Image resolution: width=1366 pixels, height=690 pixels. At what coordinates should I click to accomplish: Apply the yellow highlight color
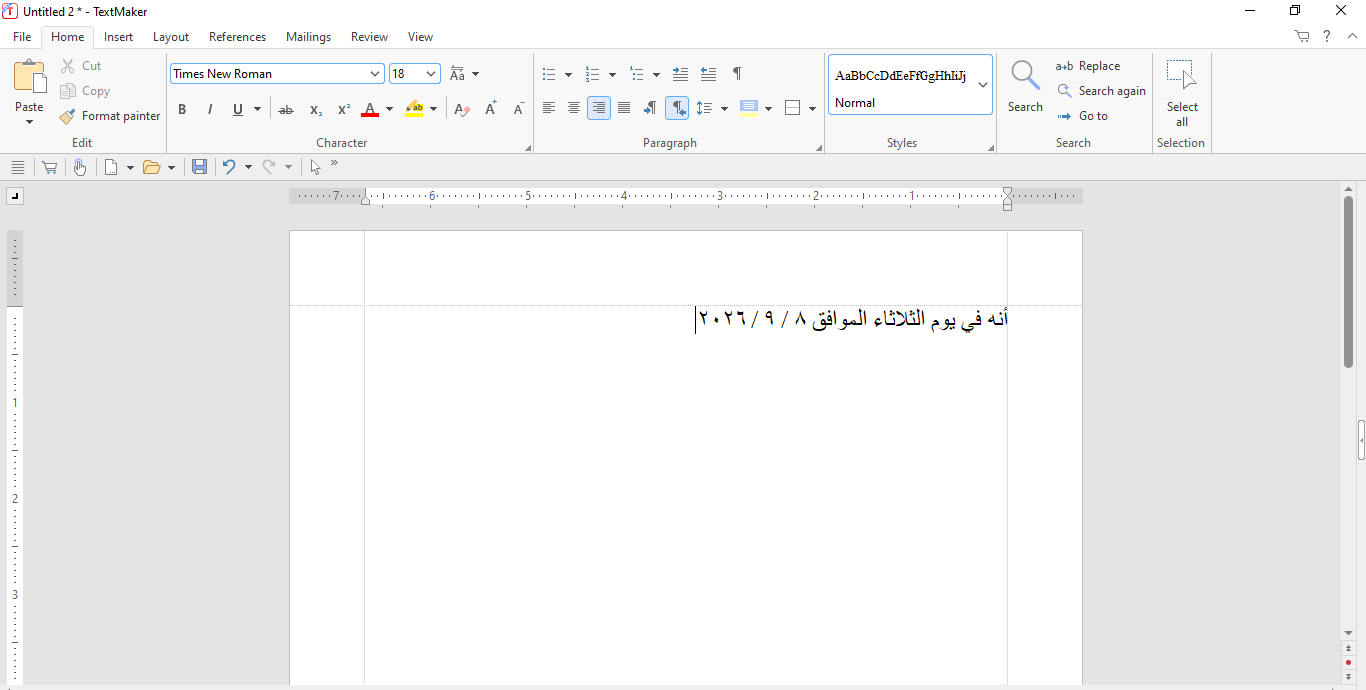coord(415,110)
